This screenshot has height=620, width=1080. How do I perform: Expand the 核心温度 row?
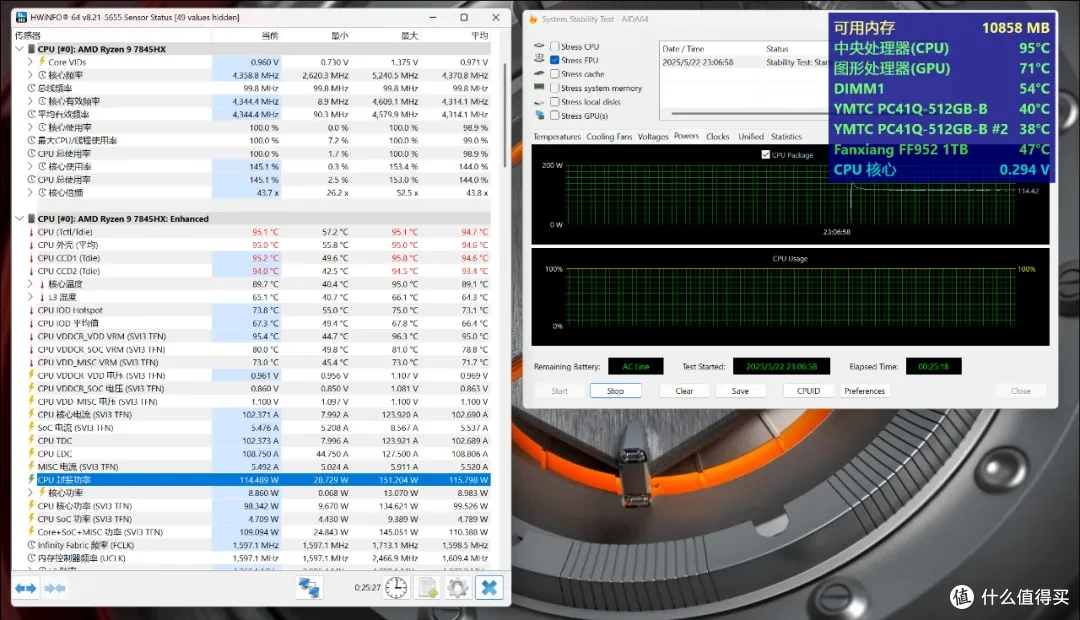click(x=30, y=285)
